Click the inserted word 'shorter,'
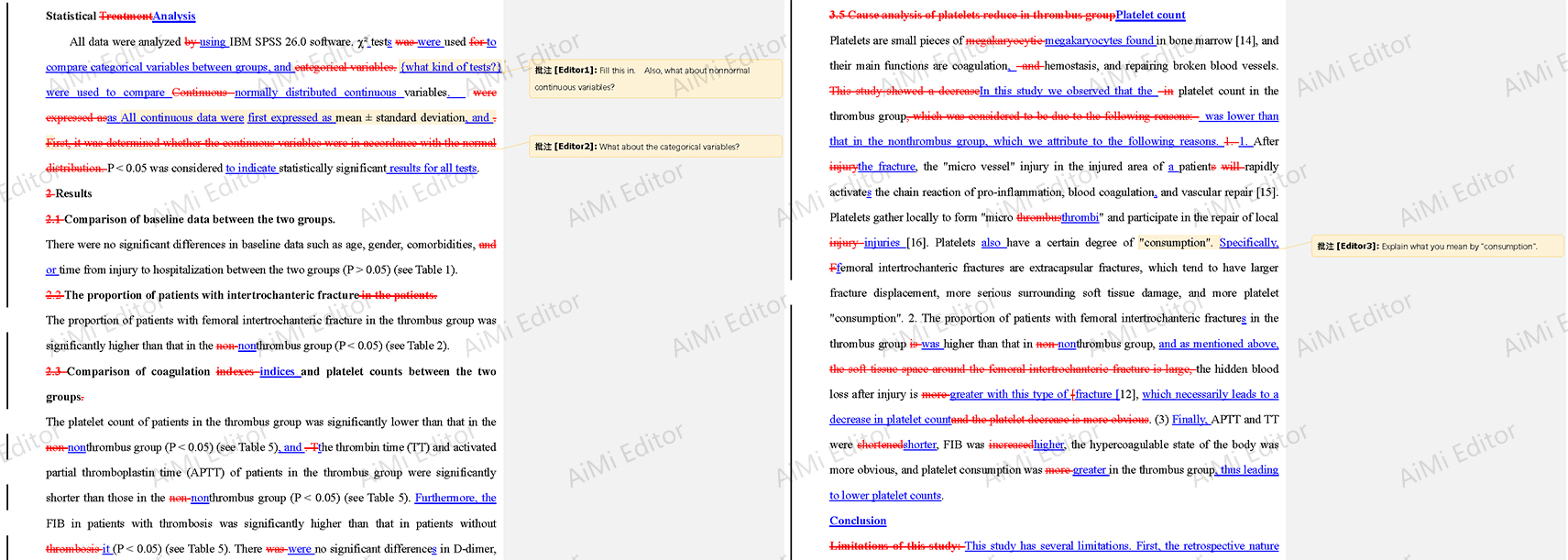1568x560 pixels. click(920, 445)
